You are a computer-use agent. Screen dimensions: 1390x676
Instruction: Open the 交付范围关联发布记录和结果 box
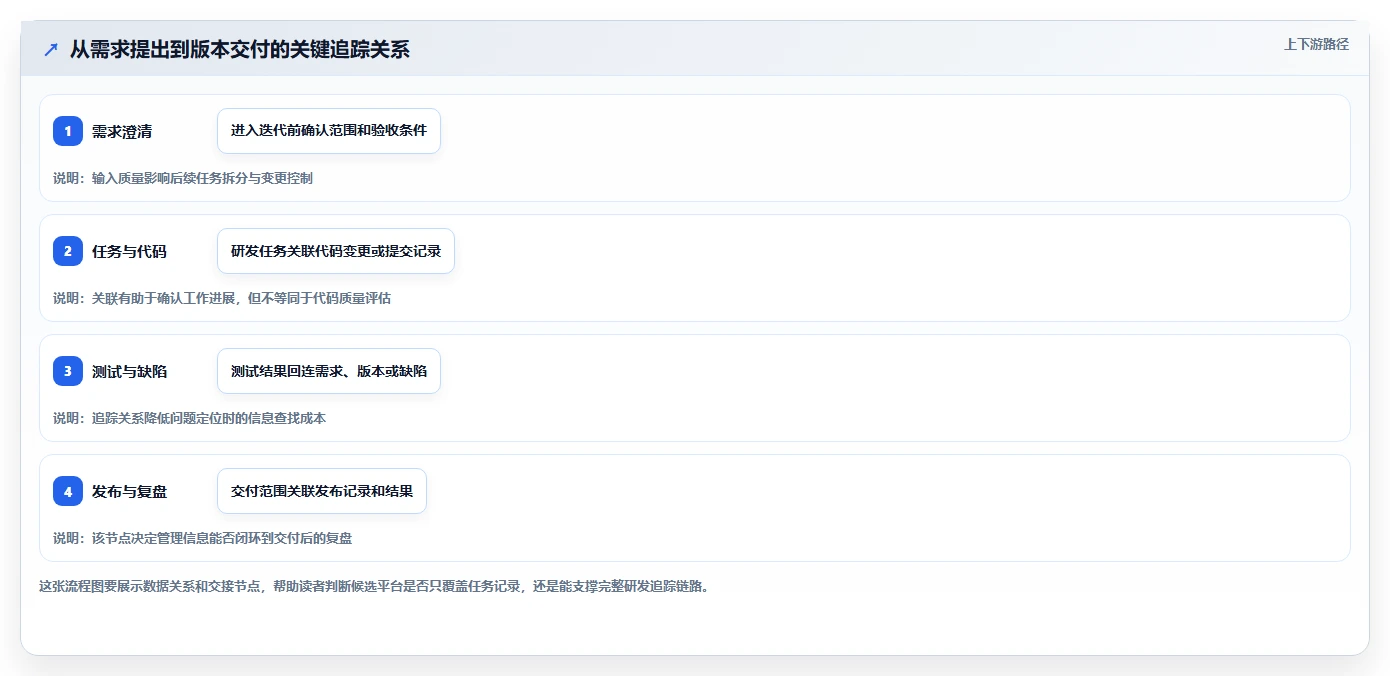click(322, 491)
